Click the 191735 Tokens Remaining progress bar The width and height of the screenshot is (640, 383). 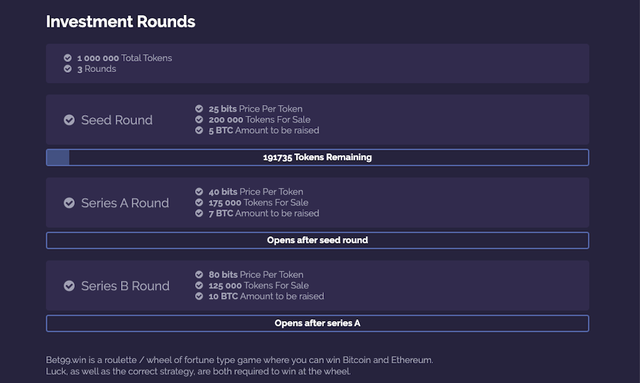[x=318, y=158]
